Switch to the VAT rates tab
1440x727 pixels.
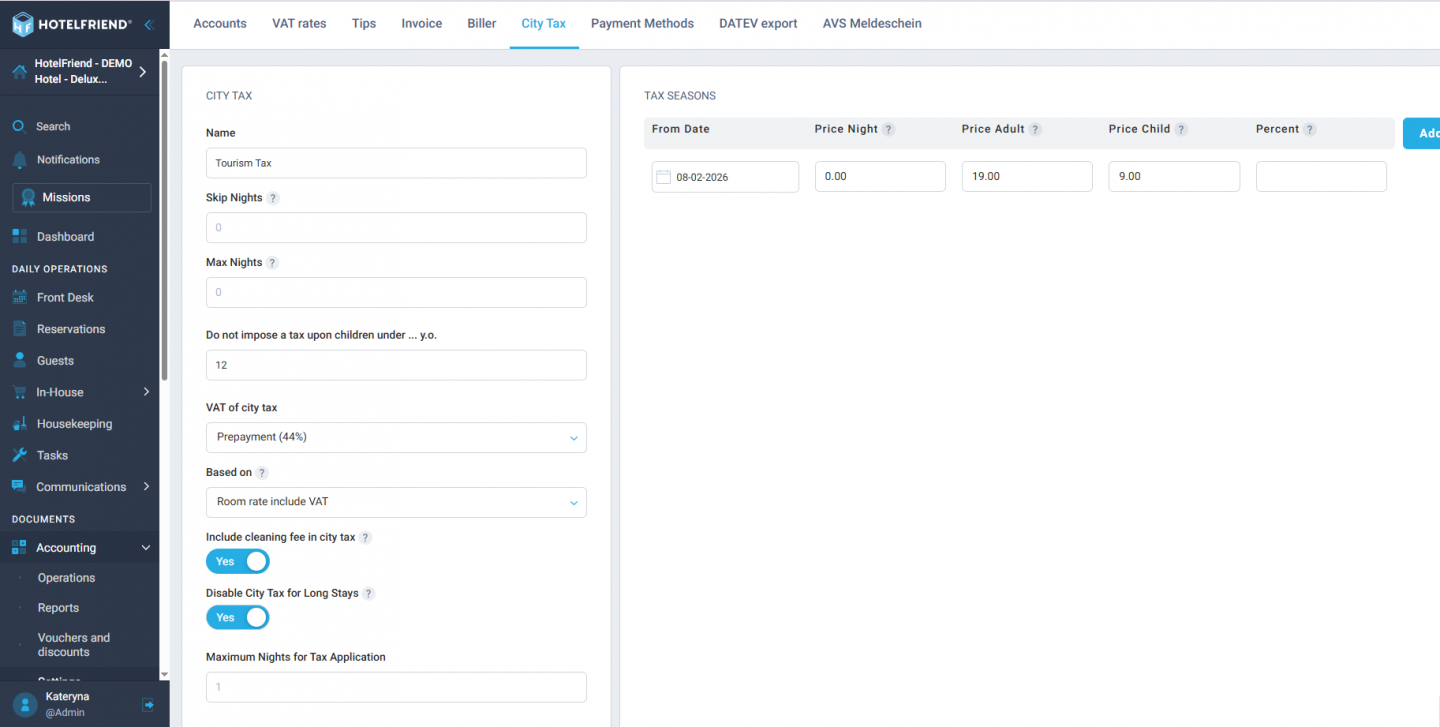coord(299,24)
